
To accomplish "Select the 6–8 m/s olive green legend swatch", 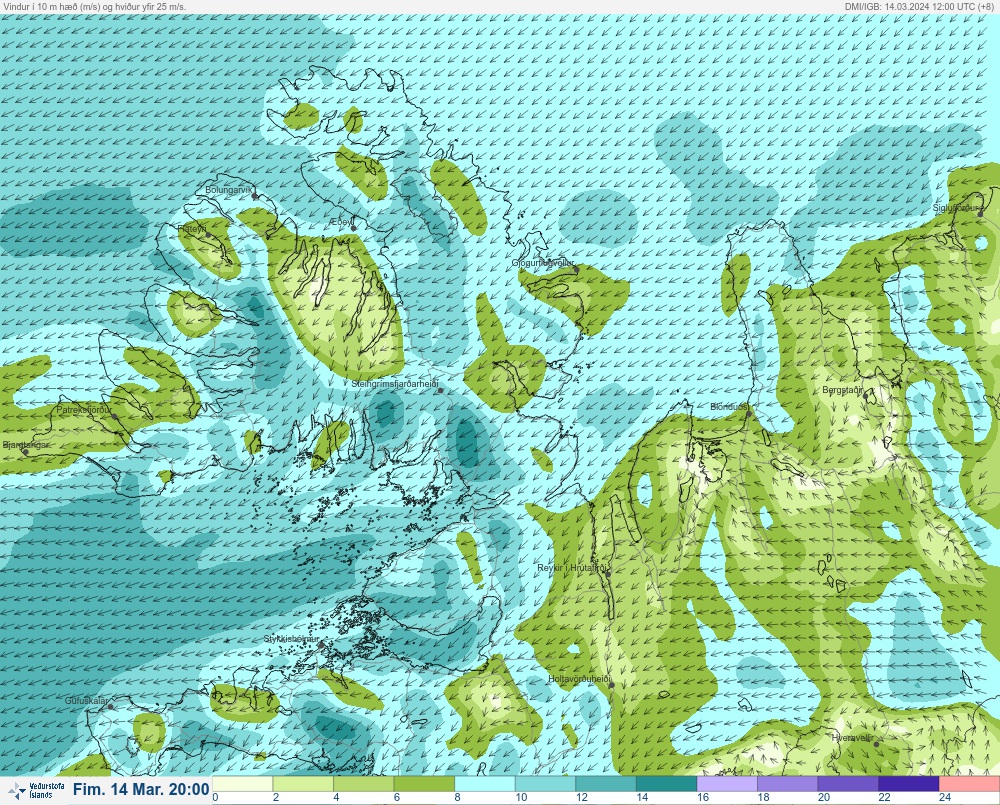I will (424, 784).
